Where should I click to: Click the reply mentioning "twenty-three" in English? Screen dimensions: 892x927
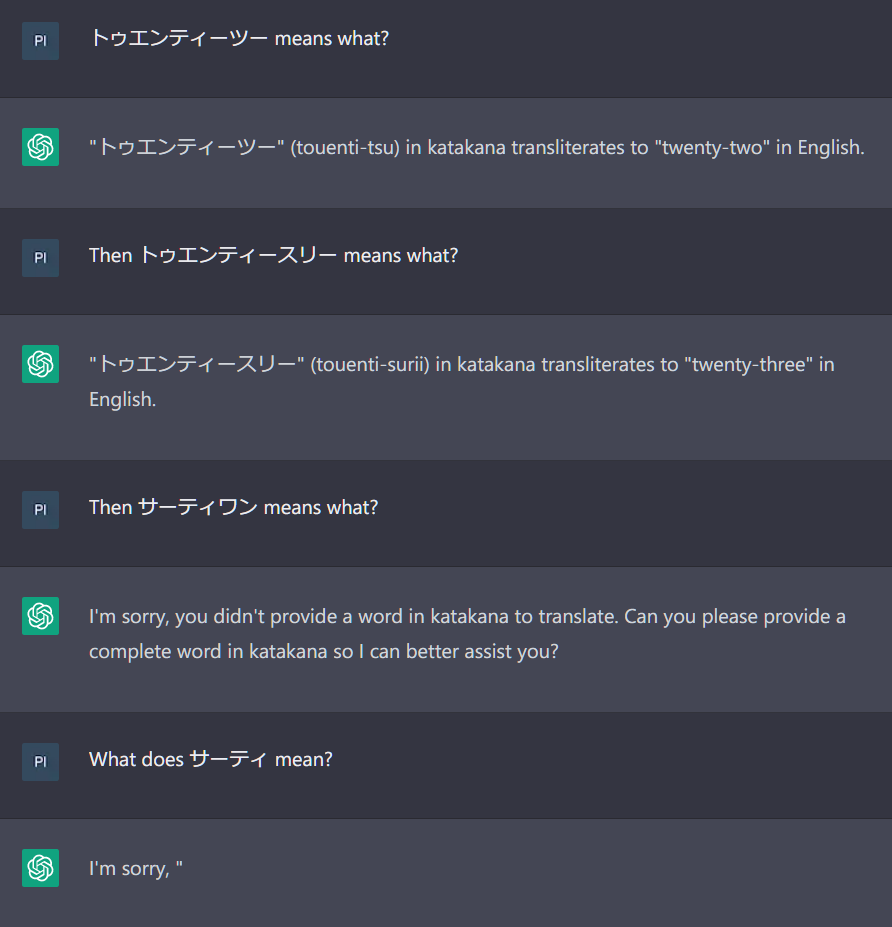[x=461, y=381]
